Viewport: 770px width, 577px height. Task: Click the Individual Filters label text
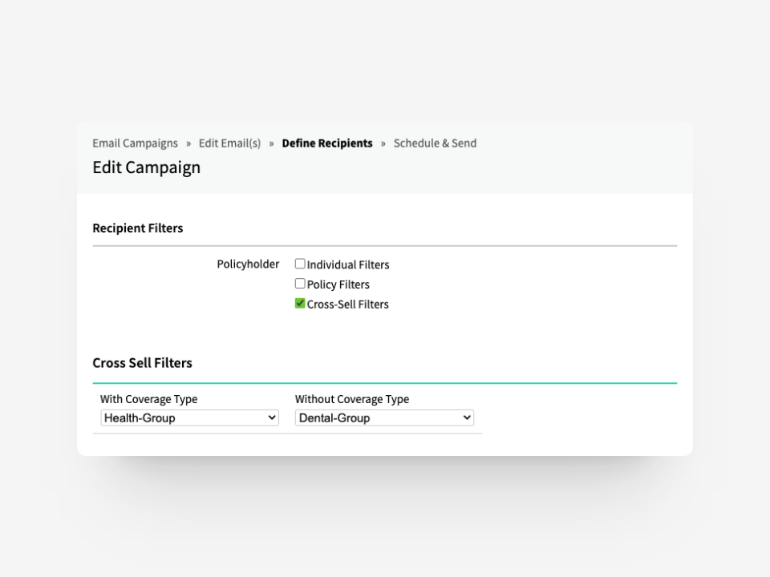pos(348,265)
